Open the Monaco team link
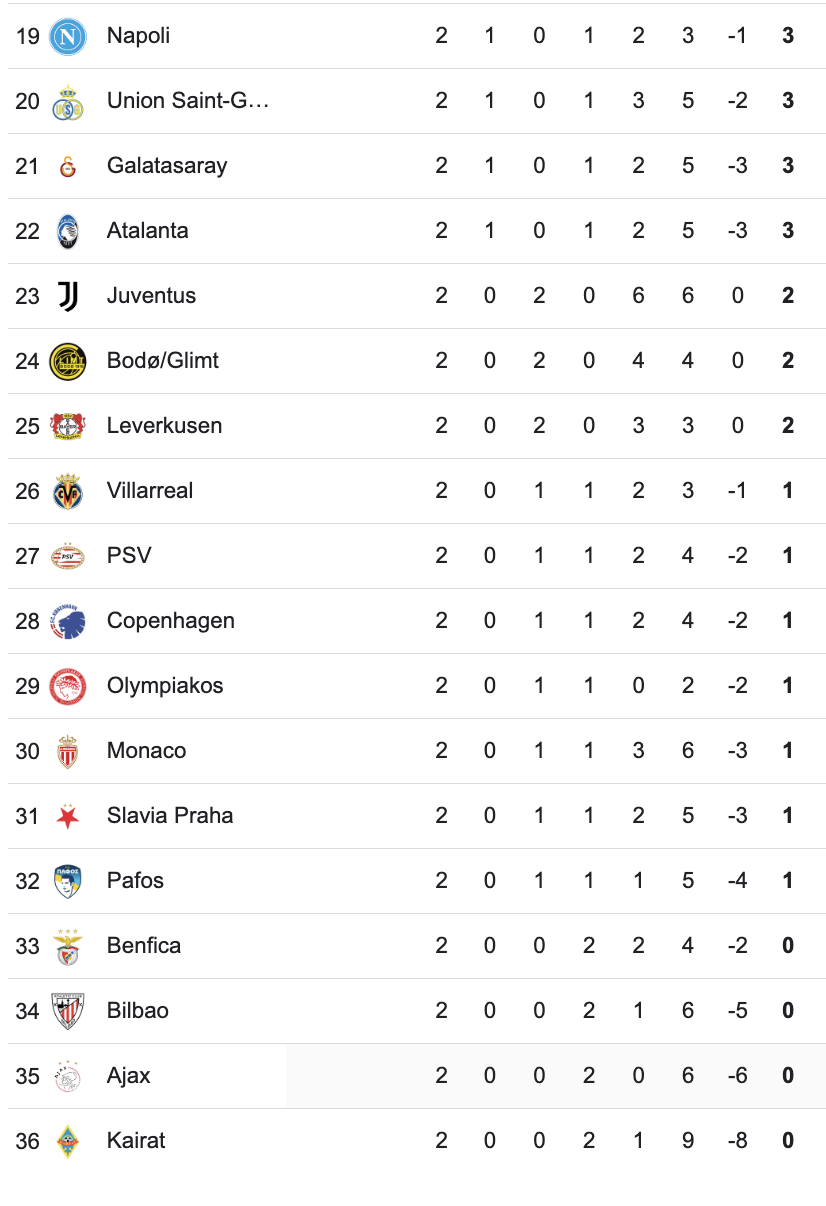The image size is (826, 1206). pos(146,751)
